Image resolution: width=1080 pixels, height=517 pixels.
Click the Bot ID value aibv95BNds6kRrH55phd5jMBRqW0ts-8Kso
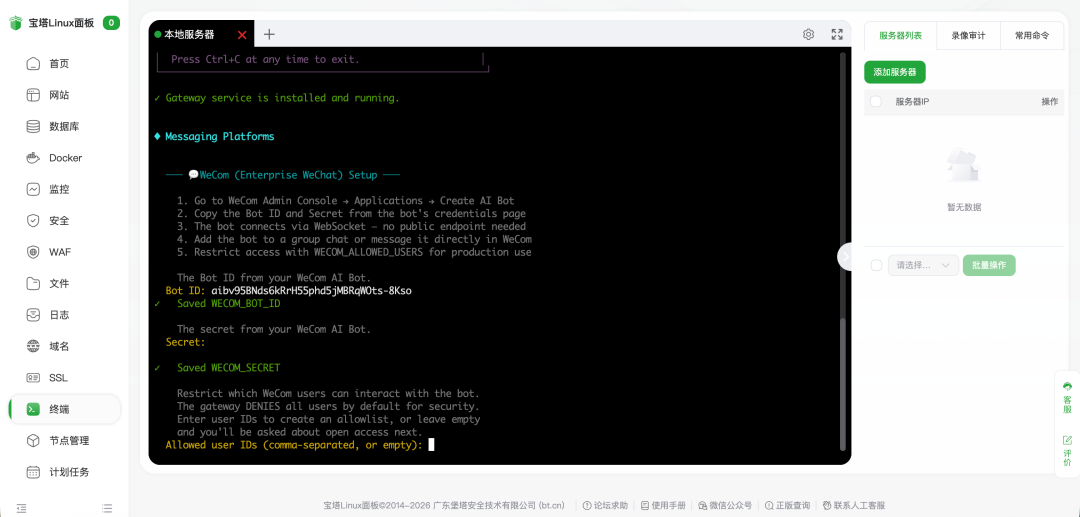coord(311,291)
